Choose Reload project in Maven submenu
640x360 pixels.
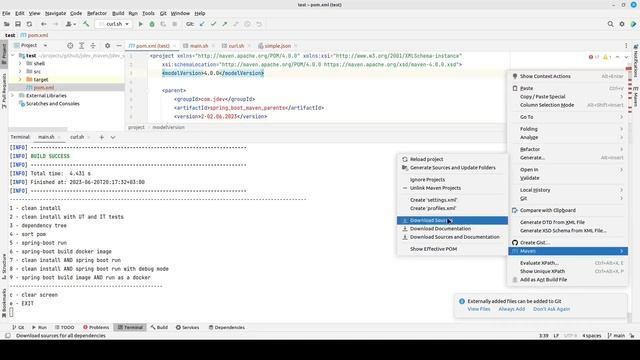pos(452,159)
